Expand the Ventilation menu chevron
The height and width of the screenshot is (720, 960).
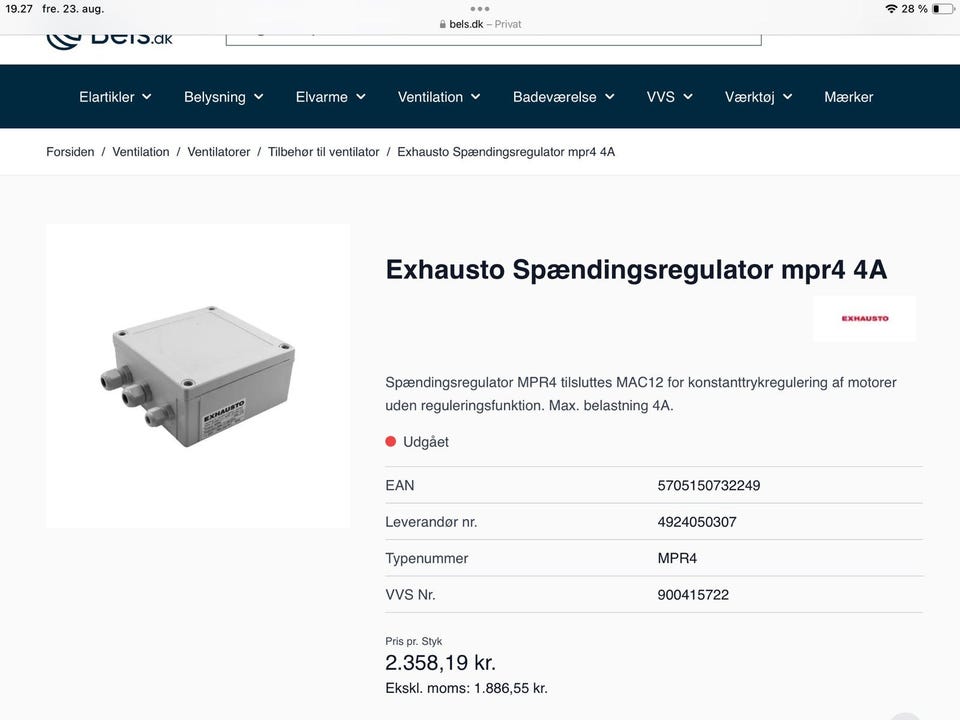[x=476, y=97]
